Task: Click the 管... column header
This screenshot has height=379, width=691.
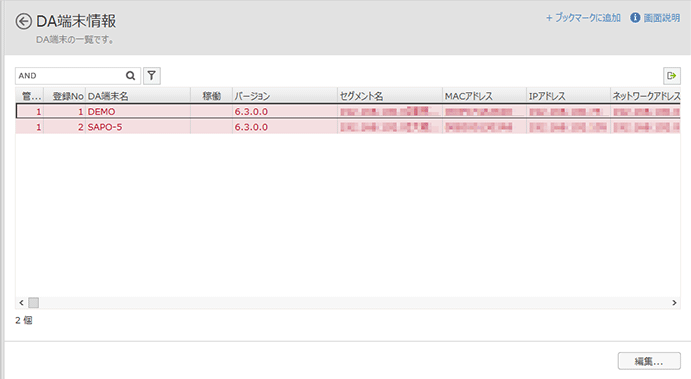Action: pos(30,96)
